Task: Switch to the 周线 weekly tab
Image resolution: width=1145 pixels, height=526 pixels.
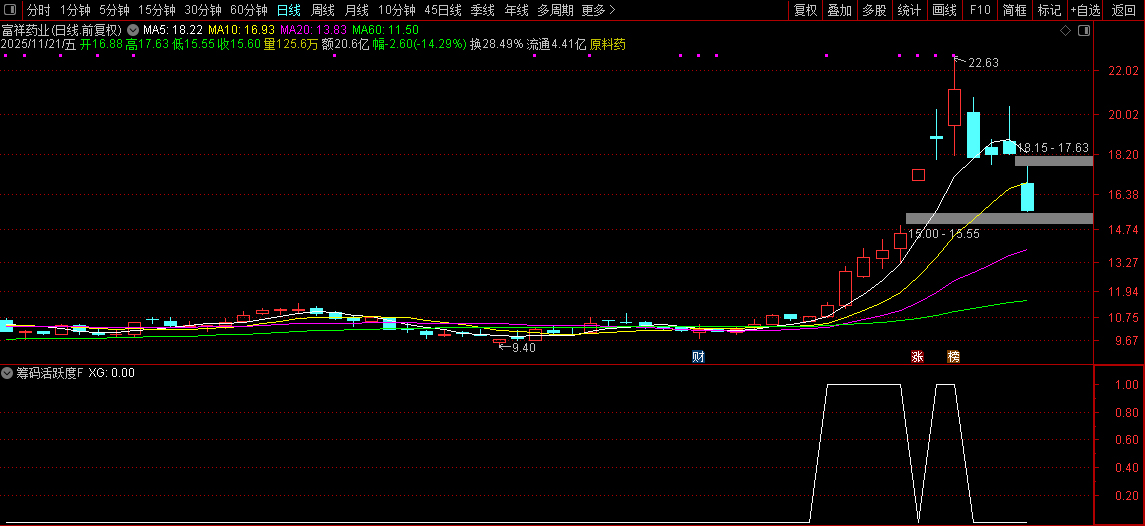Action: click(x=322, y=10)
